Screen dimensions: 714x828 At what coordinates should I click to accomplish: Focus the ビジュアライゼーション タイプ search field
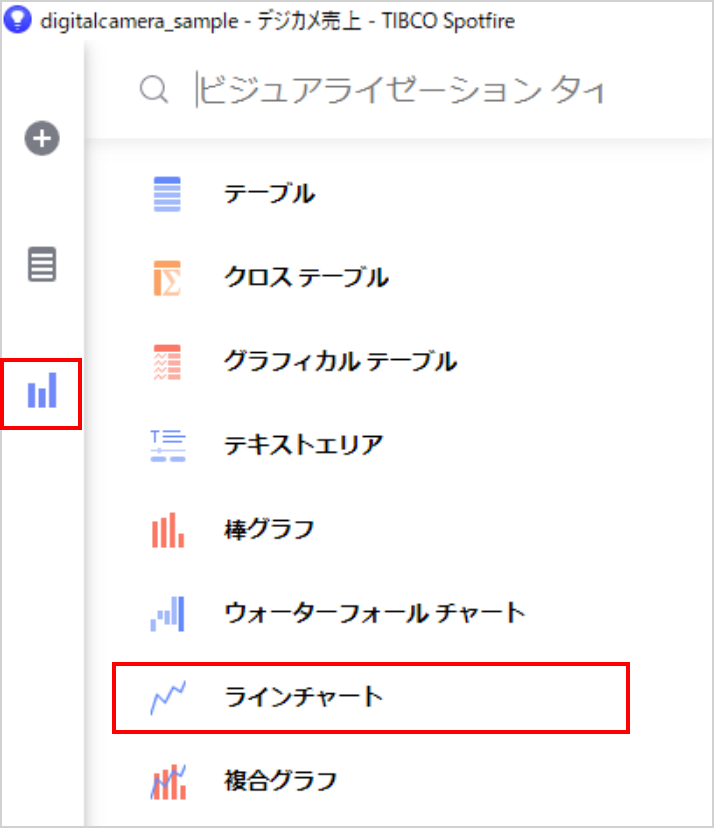[x=401, y=90]
